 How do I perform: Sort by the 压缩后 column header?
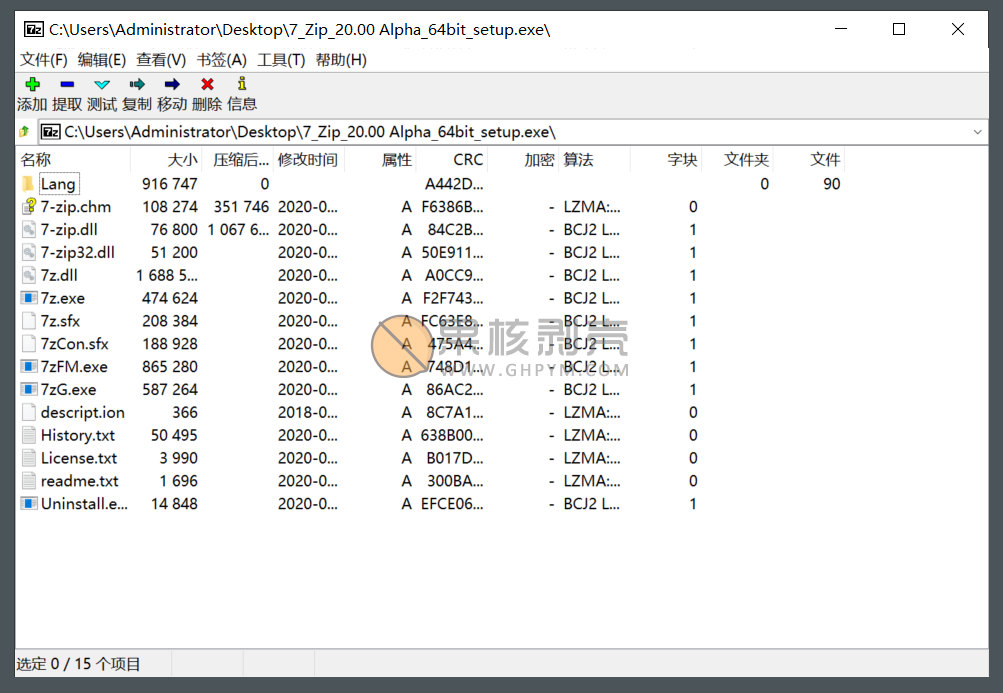coord(238,160)
